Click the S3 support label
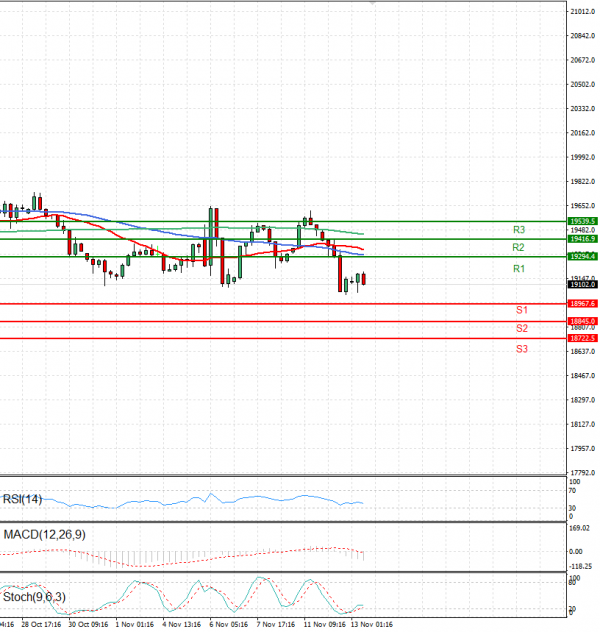 [522, 349]
